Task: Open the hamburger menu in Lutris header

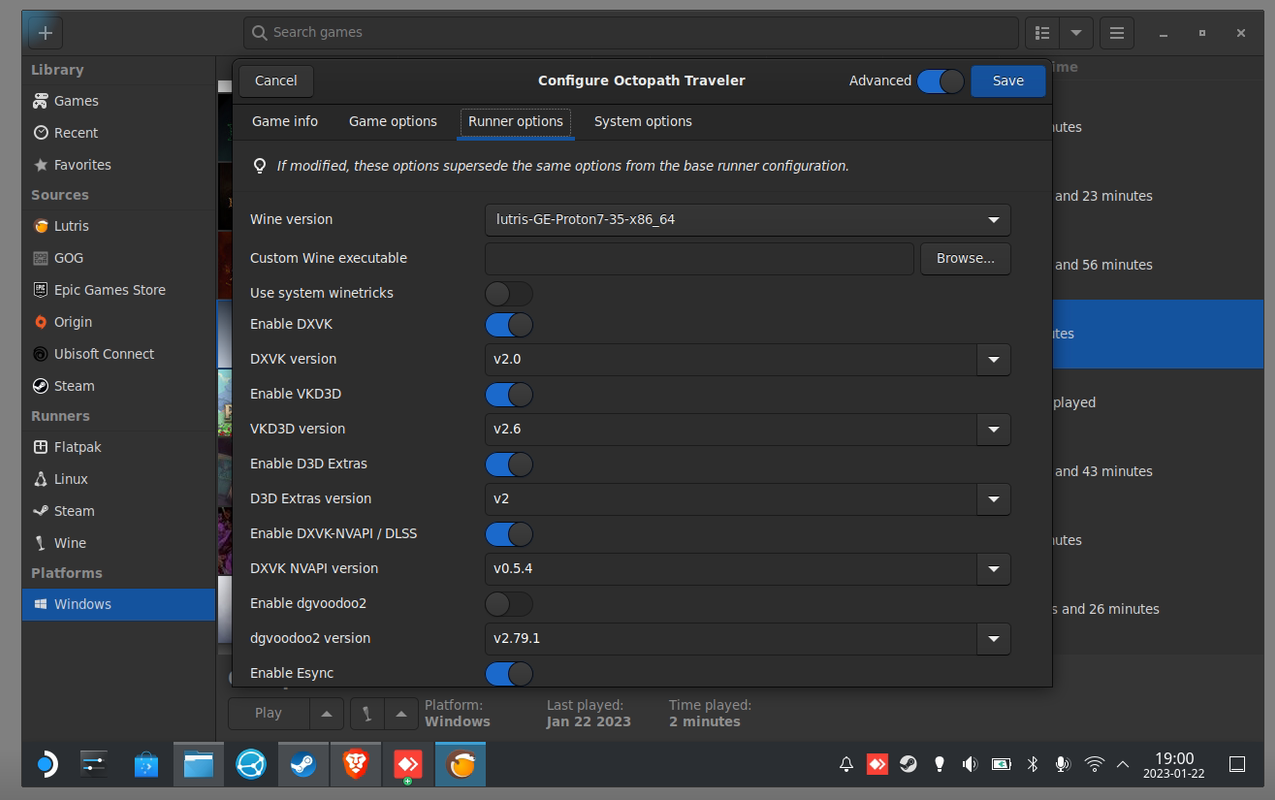Action: pos(1117,33)
